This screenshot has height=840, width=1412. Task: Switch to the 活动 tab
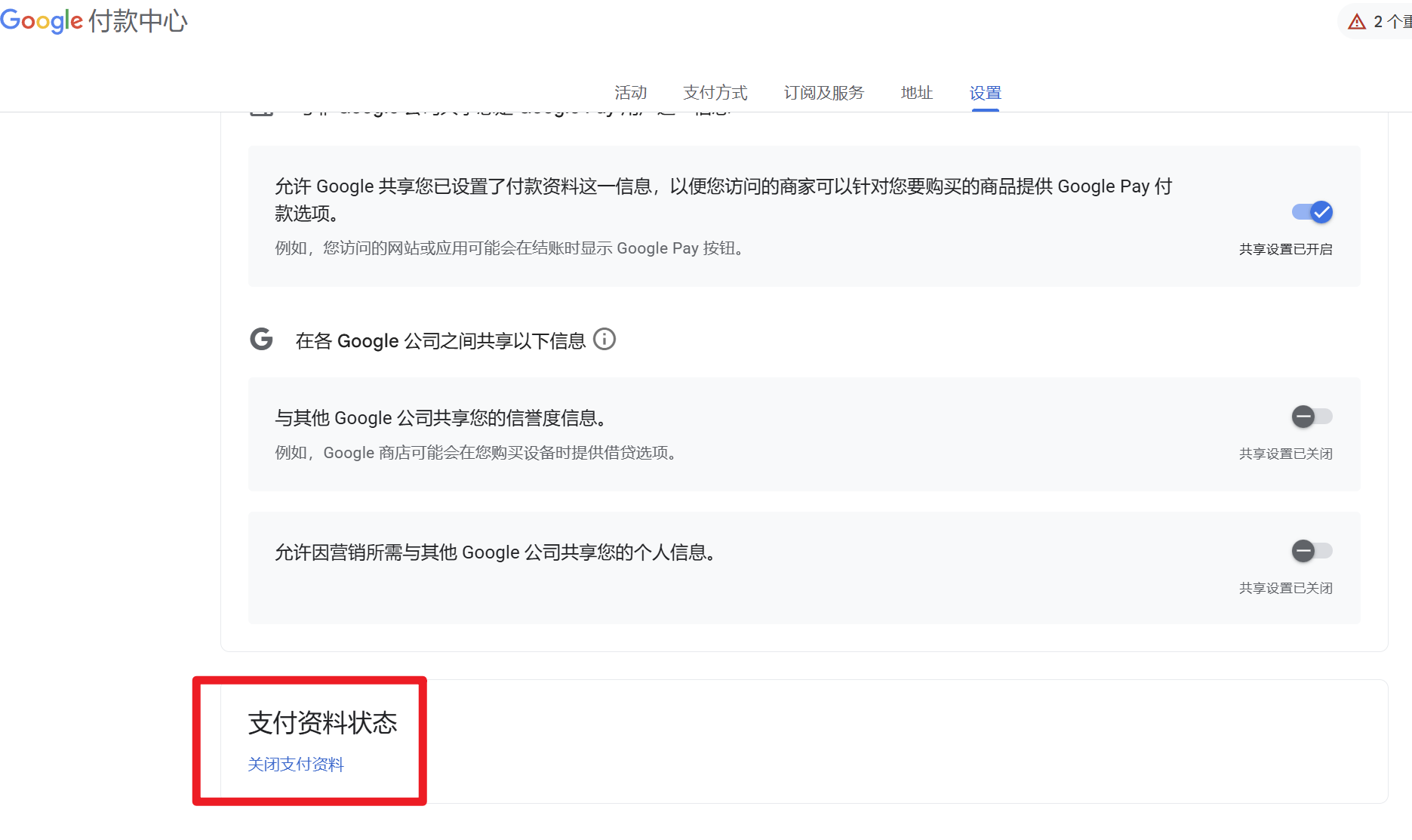[631, 93]
